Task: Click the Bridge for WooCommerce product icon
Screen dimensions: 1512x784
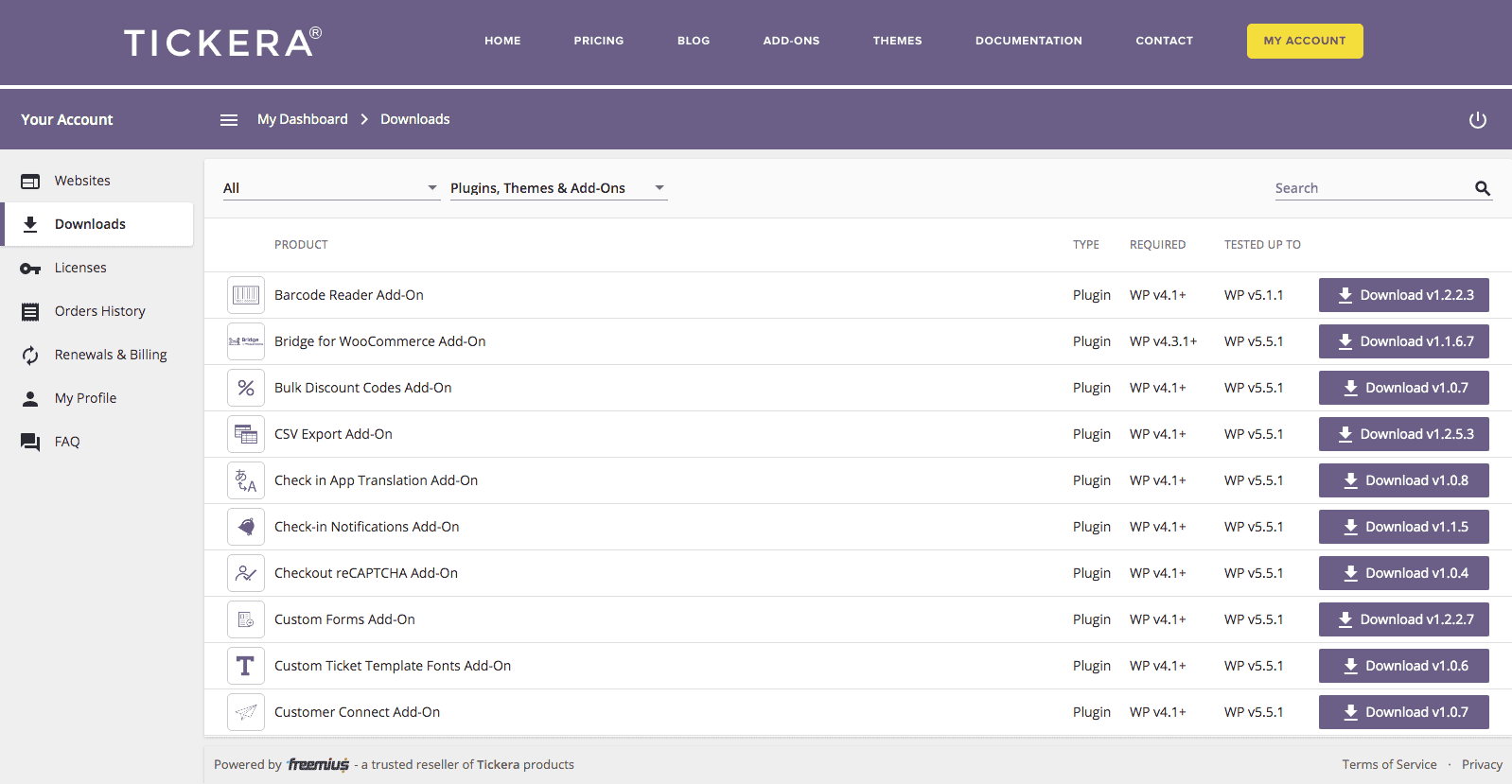Action: (x=246, y=341)
